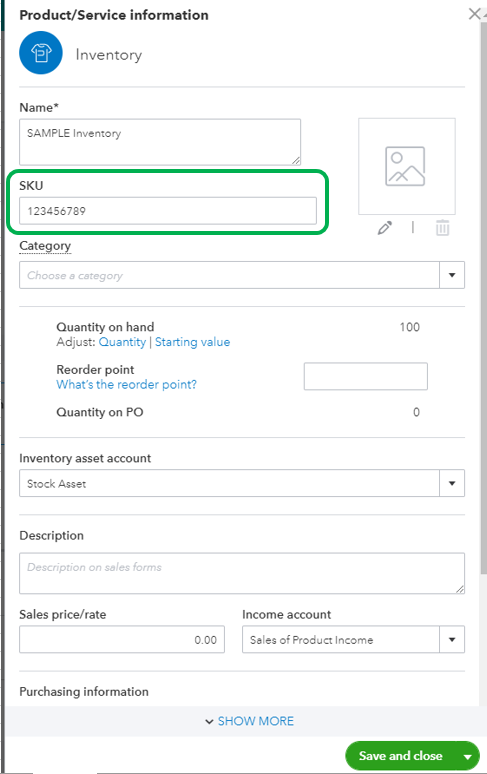The width and height of the screenshot is (487, 774).
Task: Click the Save and close button
Action: (x=401, y=756)
